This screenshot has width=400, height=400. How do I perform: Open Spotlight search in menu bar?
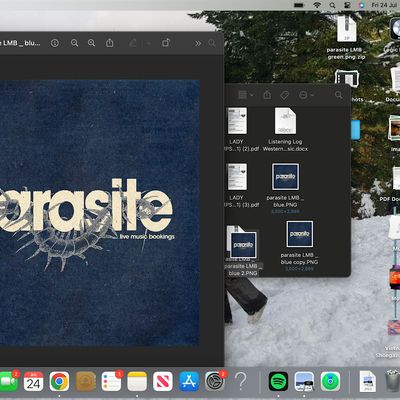(332, 5)
